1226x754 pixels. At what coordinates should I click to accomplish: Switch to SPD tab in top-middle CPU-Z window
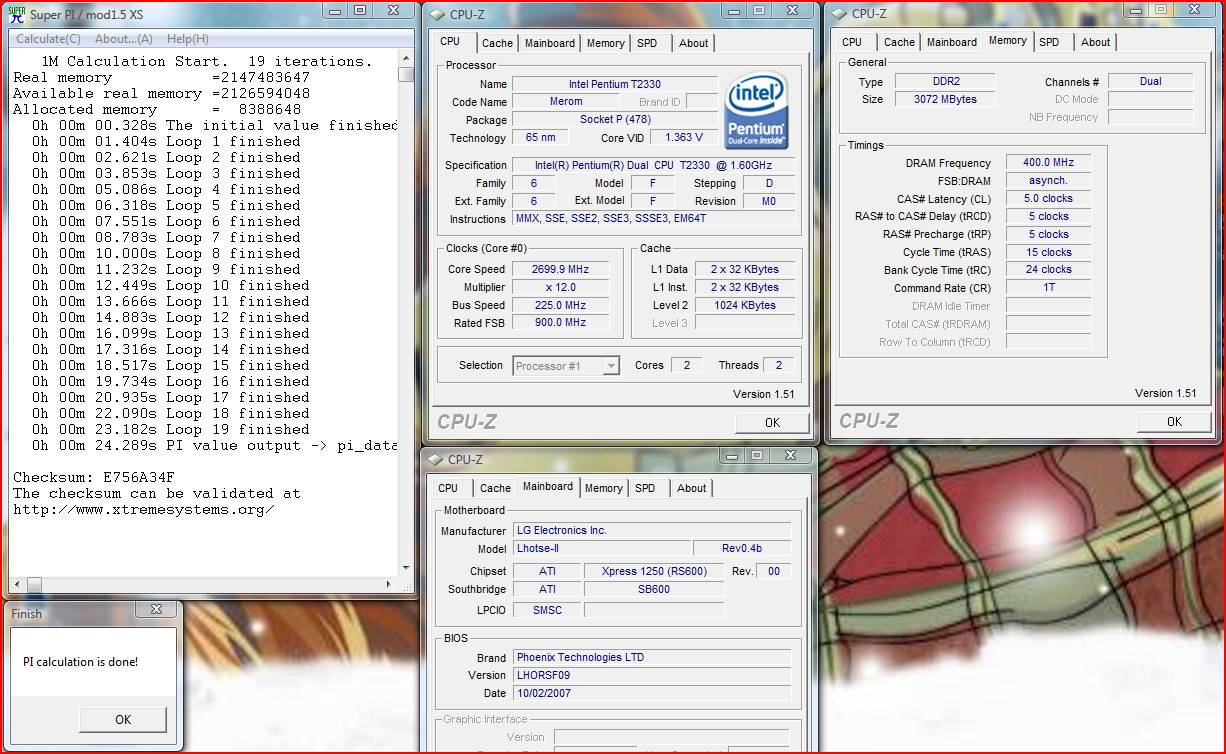point(647,43)
